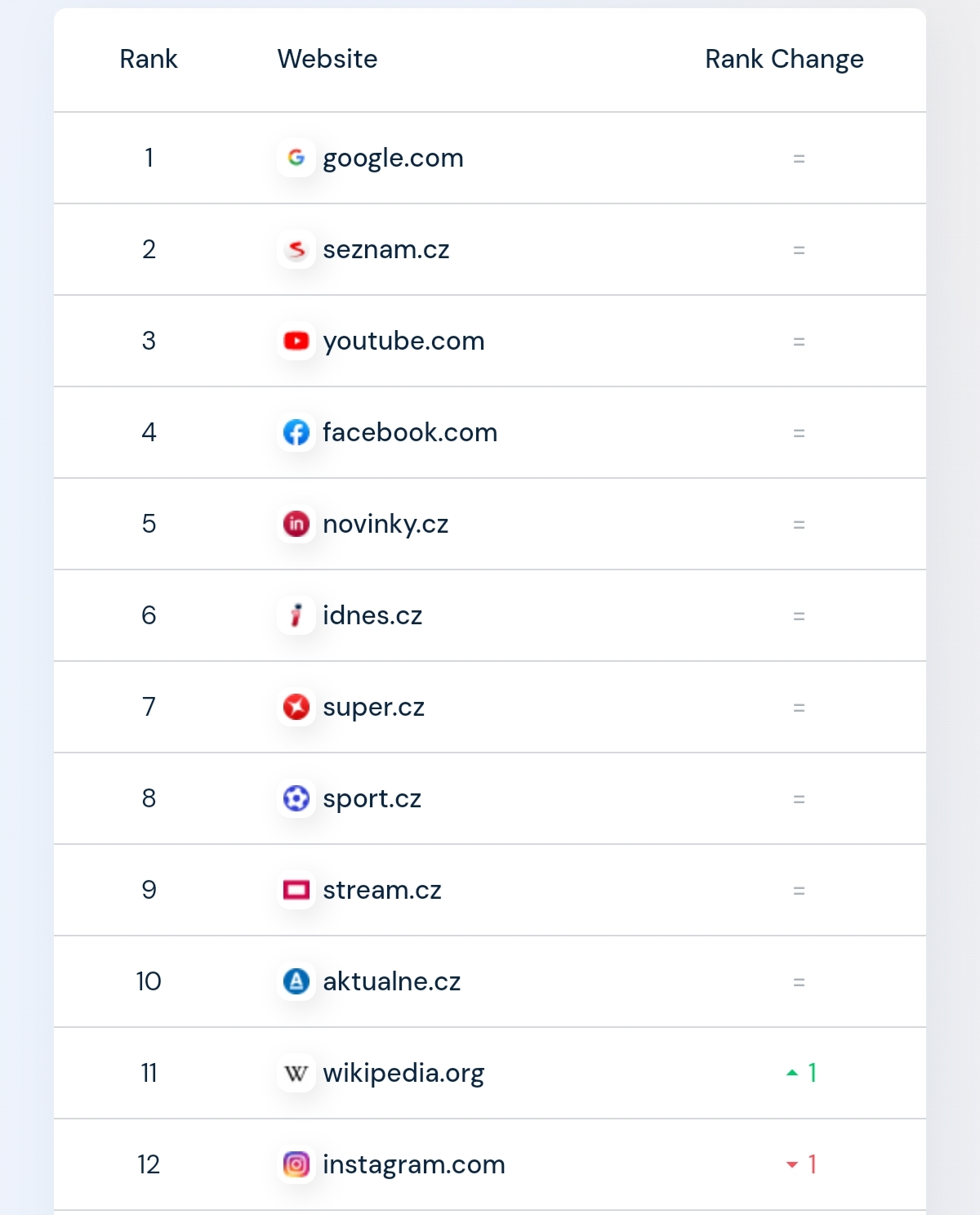Click the Sport.cz soccer ball icon

click(296, 798)
